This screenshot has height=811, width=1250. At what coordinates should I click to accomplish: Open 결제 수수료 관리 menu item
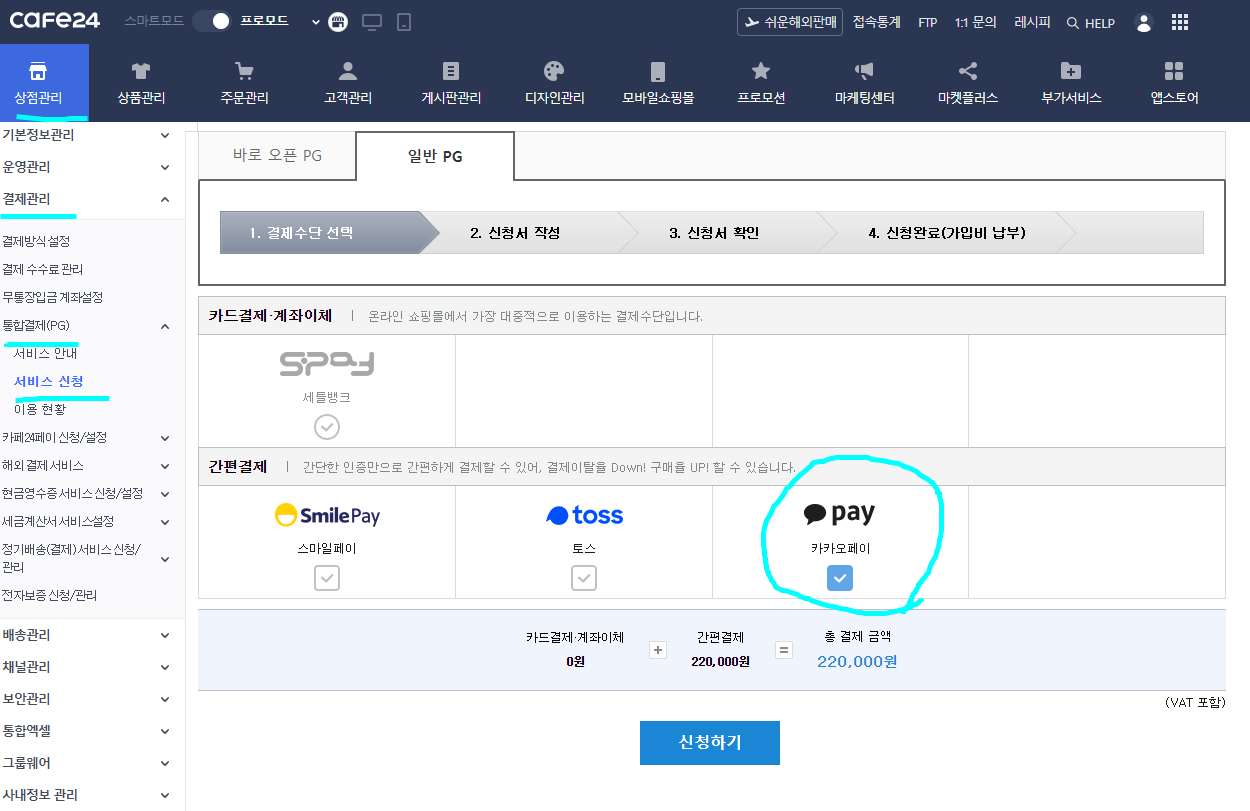click(x=43, y=269)
